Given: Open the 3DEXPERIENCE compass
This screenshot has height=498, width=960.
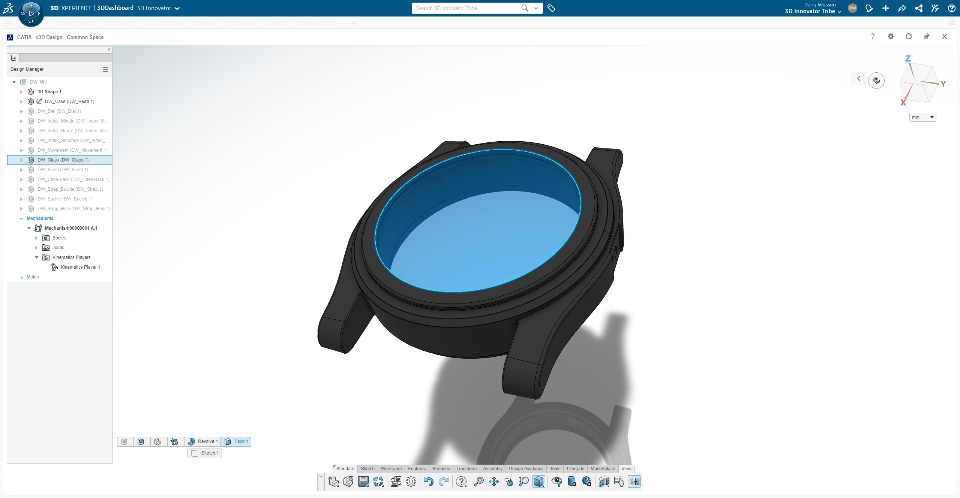Looking at the screenshot, I should point(31,13).
